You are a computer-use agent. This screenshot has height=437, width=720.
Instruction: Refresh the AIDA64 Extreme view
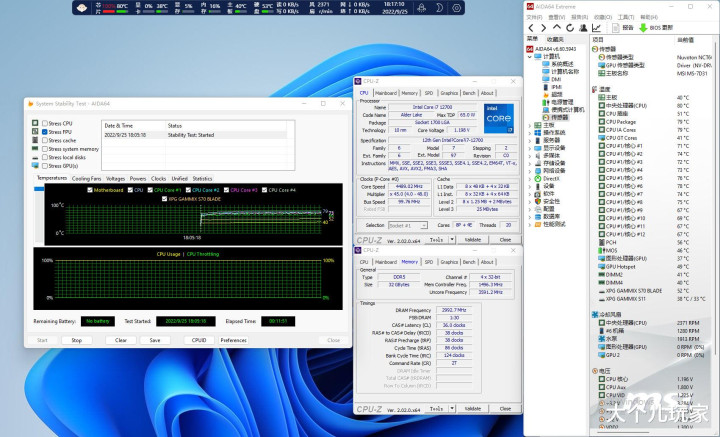[x=570, y=28]
